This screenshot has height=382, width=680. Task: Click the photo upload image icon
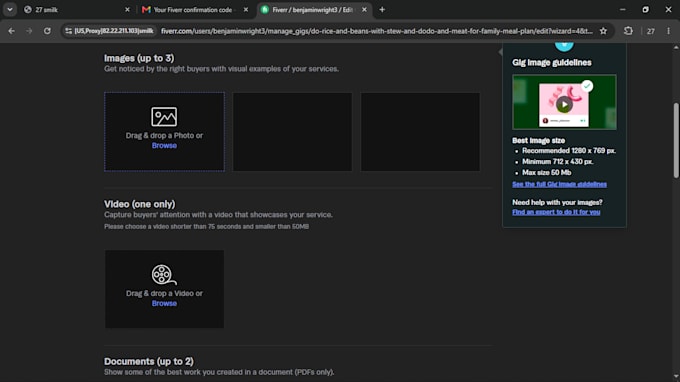click(x=164, y=117)
